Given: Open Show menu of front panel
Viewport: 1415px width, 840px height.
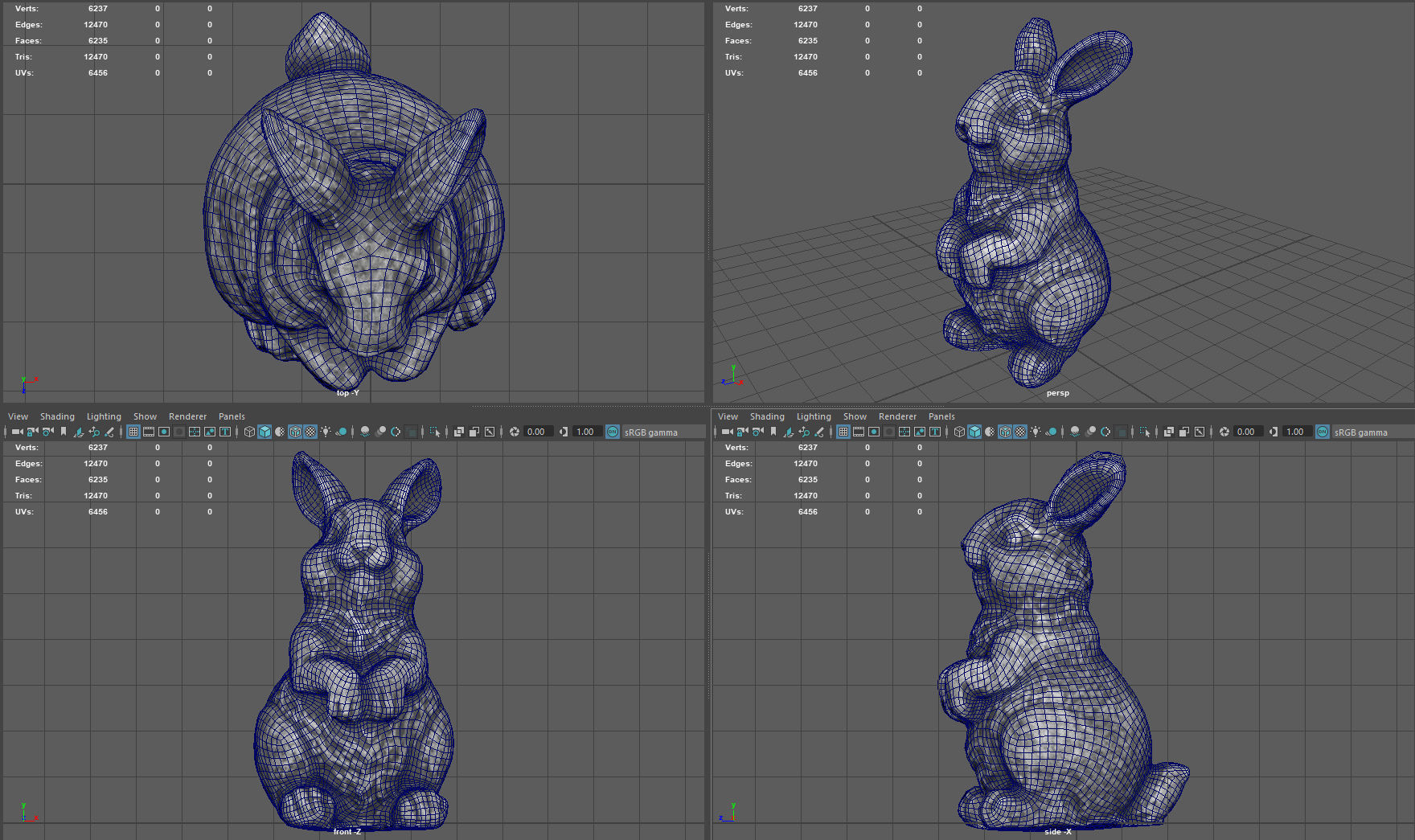Looking at the screenshot, I should tap(145, 416).
